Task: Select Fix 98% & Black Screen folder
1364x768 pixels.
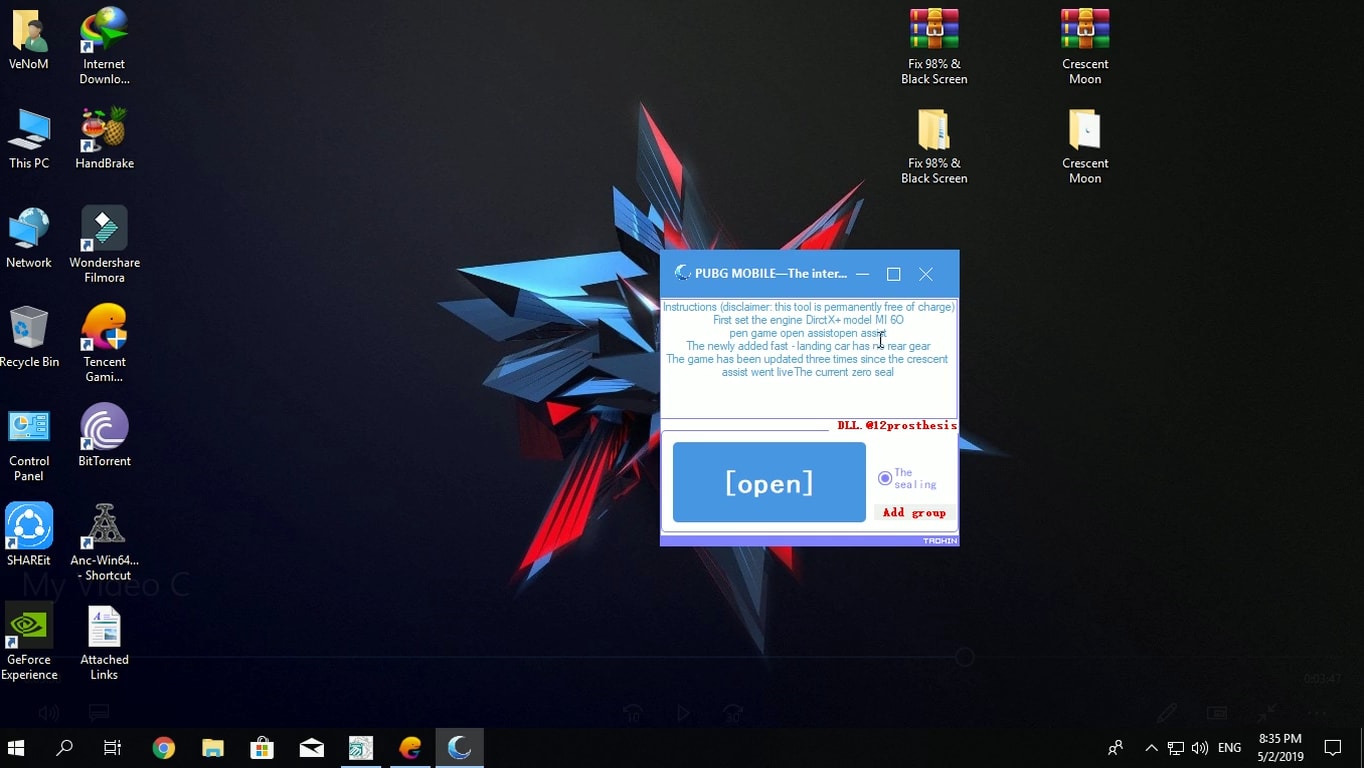Action: (x=934, y=145)
